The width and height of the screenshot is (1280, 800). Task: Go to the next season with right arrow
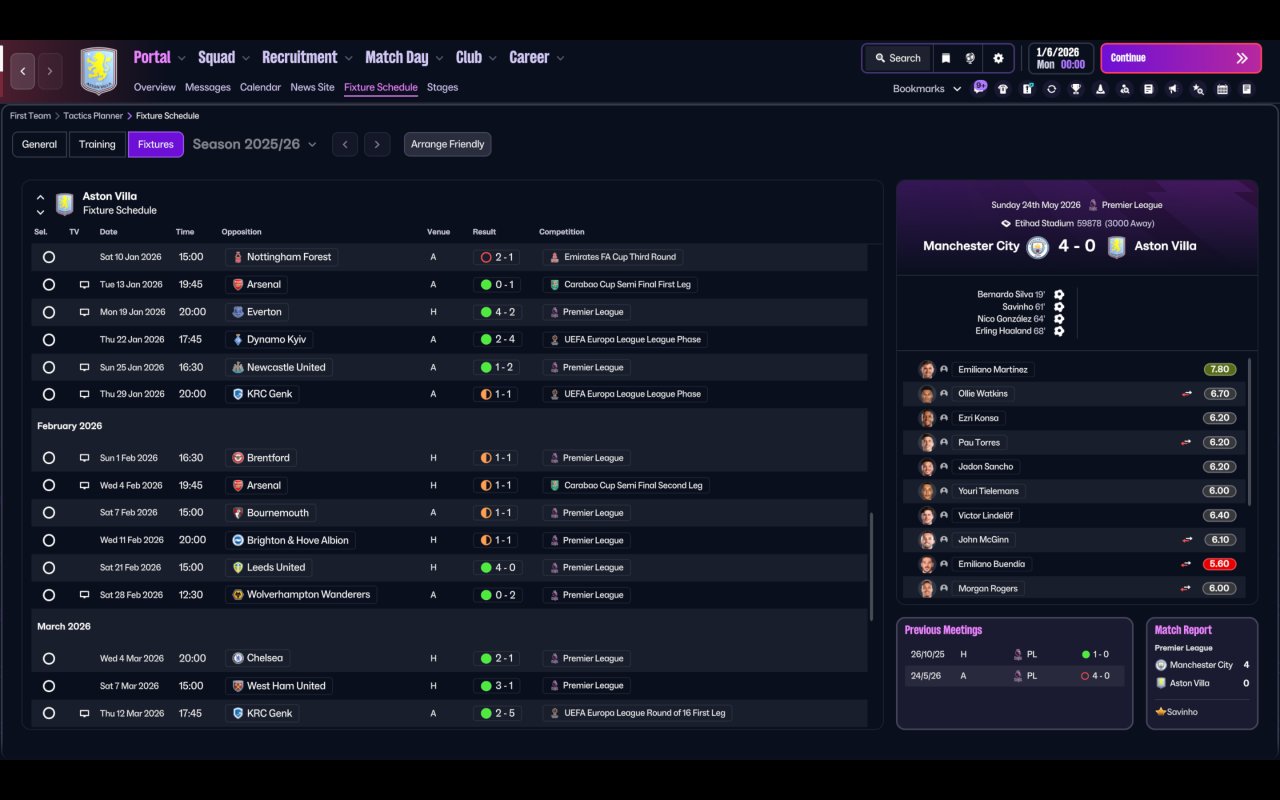(x=377, y=144)
